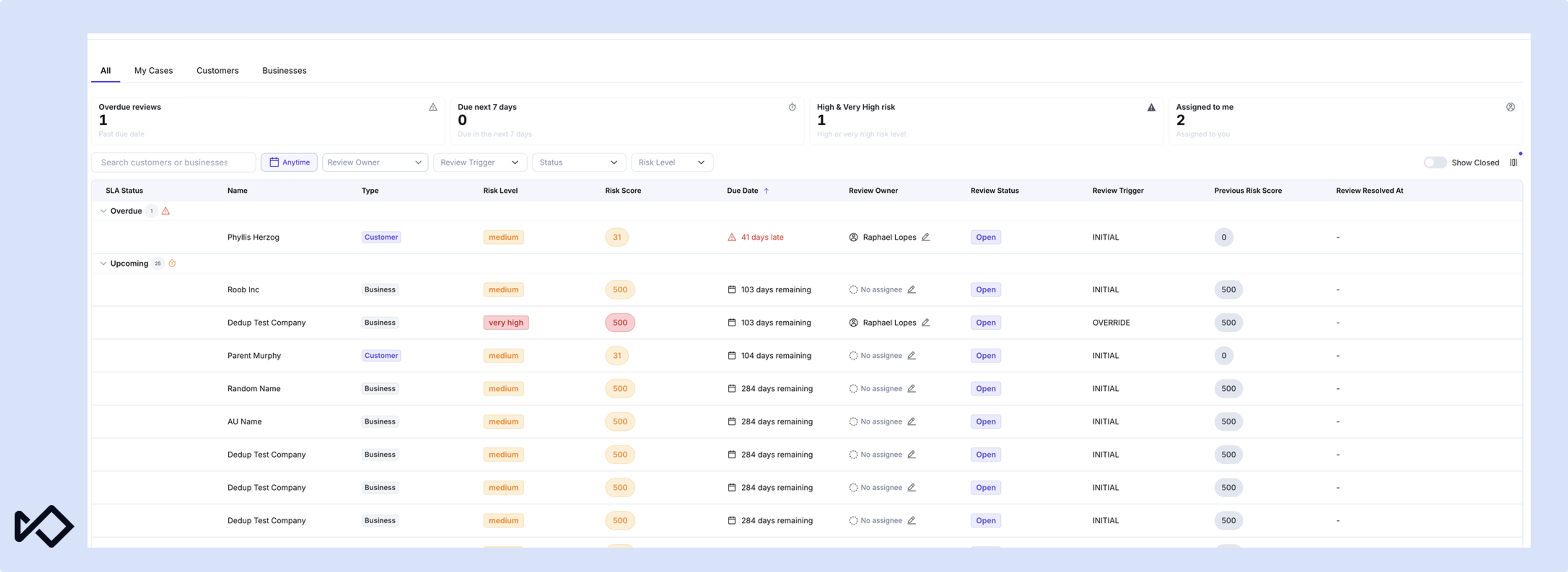Click Open status badge for Phyllis Herzog

[986, 237]
